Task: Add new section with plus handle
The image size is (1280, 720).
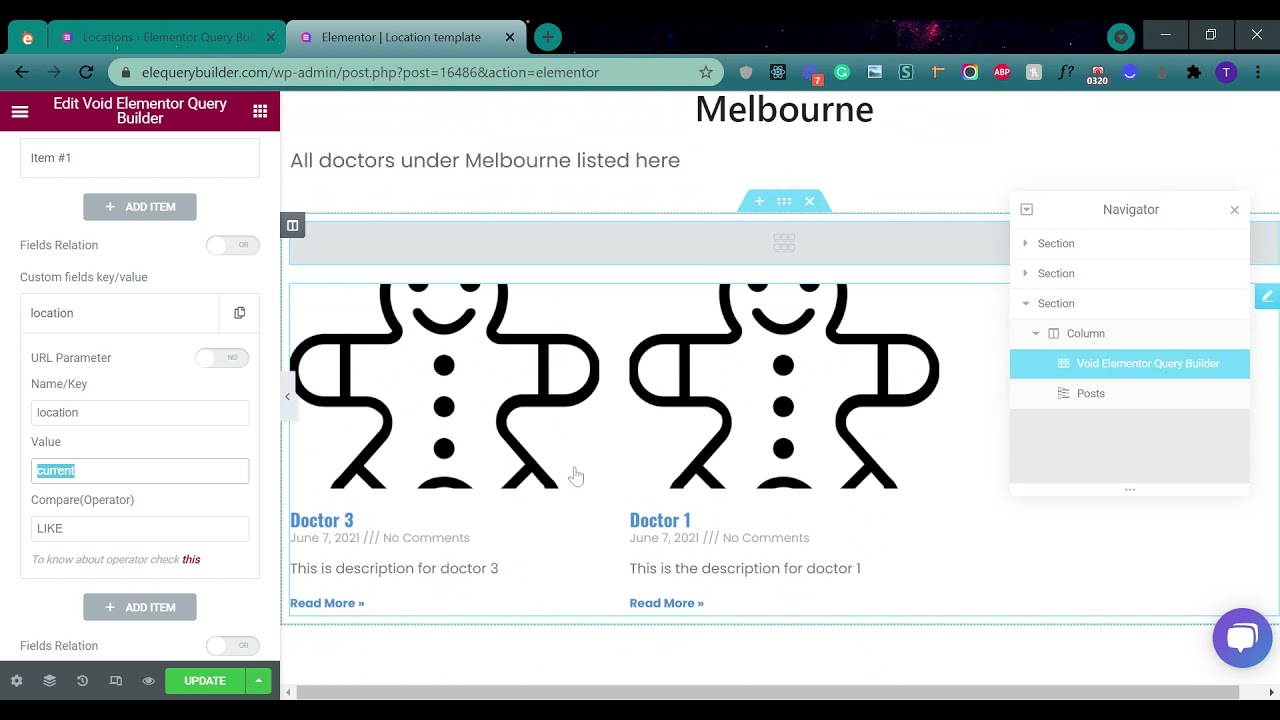Action: (759, 201)
